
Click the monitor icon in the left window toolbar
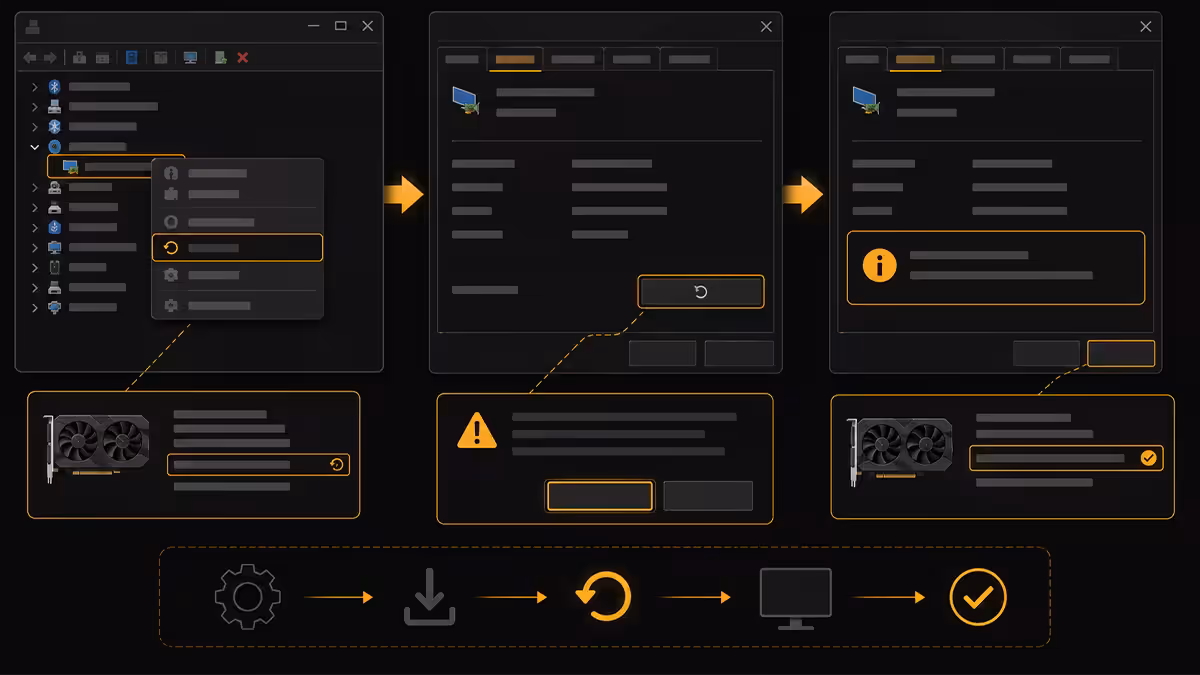(x=190, y=57)
